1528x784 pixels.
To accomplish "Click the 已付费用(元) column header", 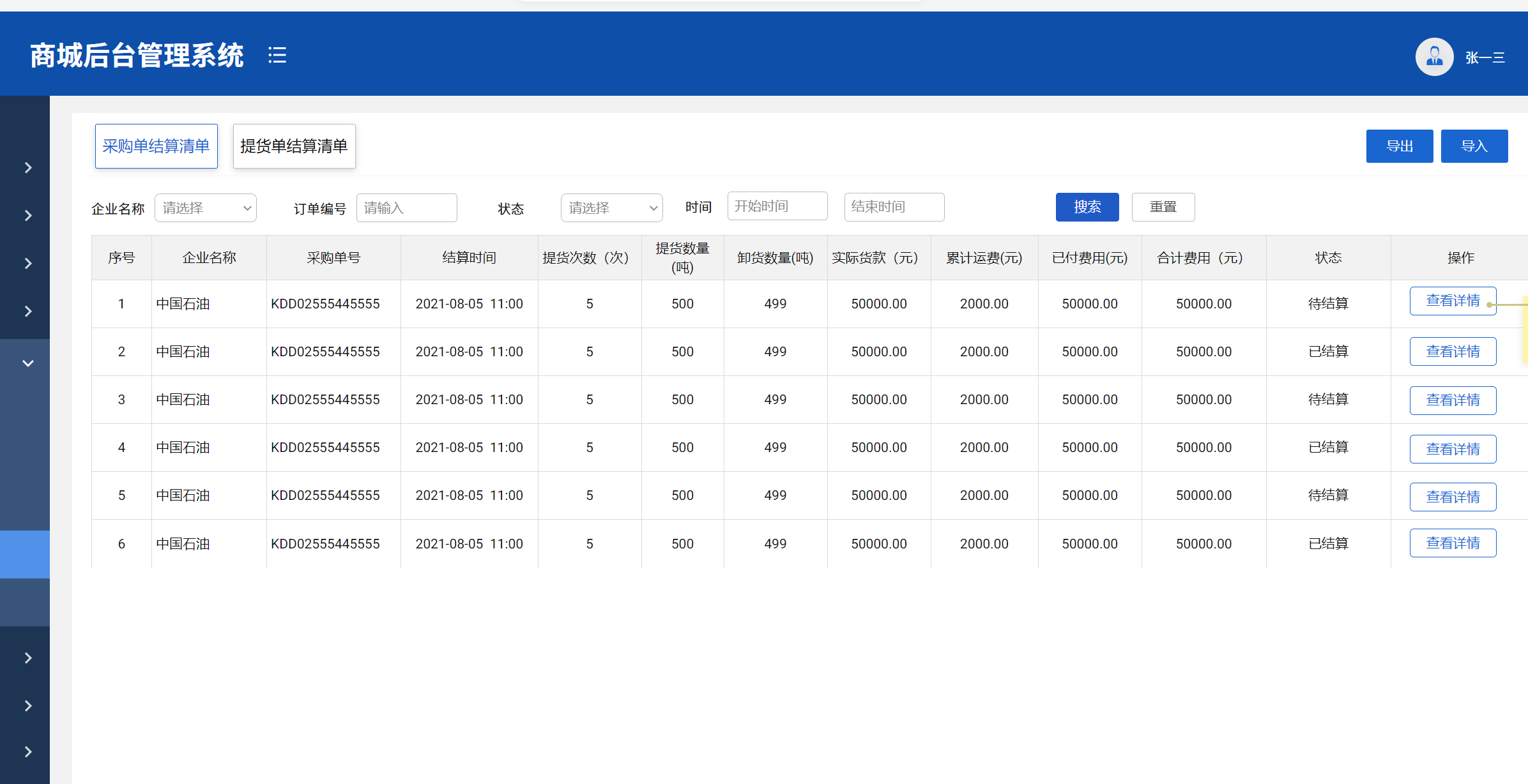I will pos(1090,257).
